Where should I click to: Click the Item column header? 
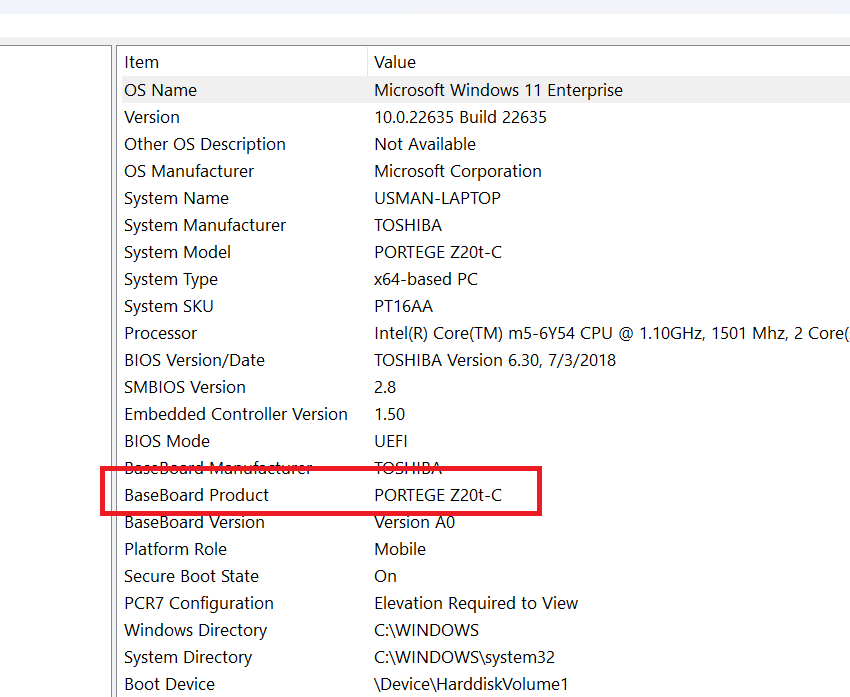tap(141, 62)
